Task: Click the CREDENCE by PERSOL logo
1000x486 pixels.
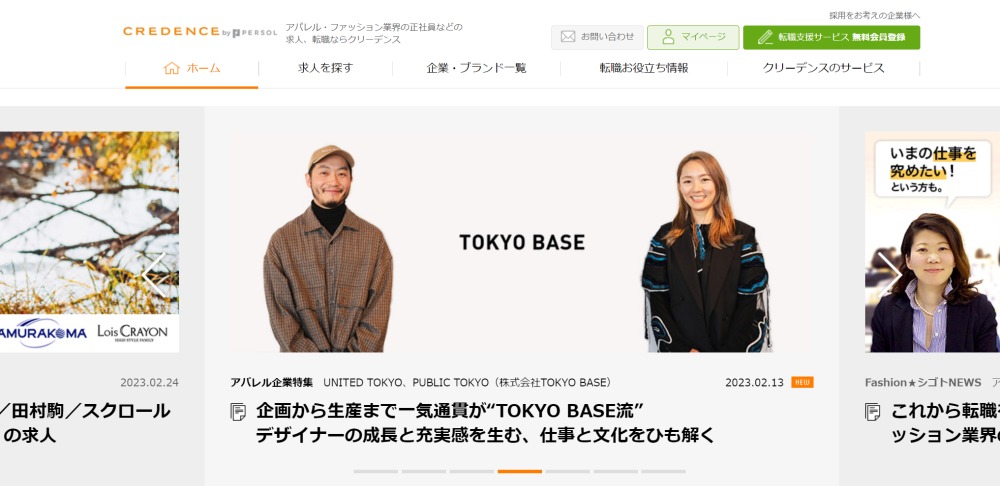Action: tap(200, 31)
